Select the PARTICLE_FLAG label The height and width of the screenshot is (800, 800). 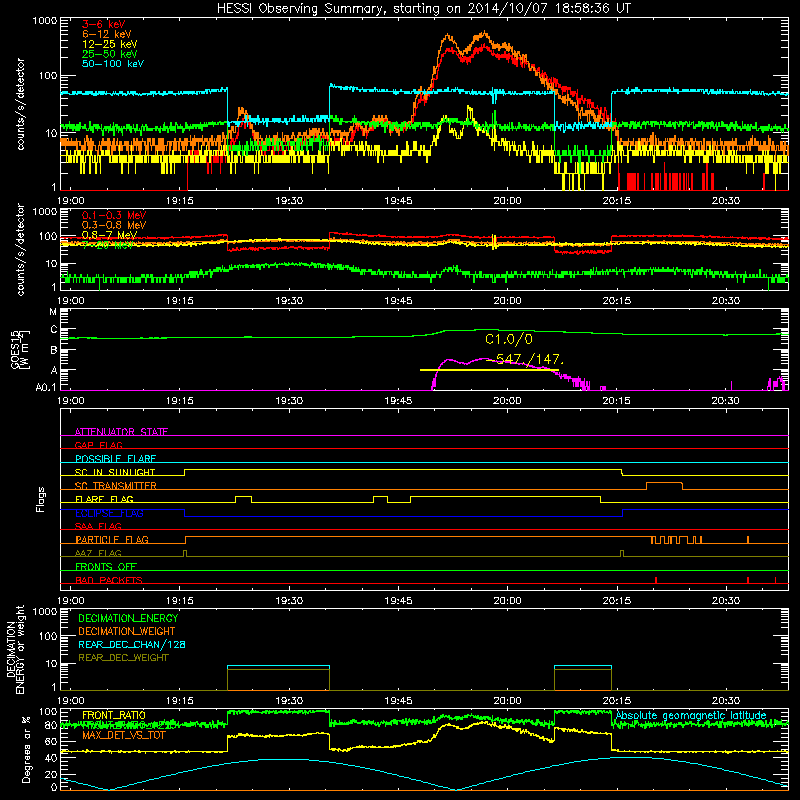point(112,540)
